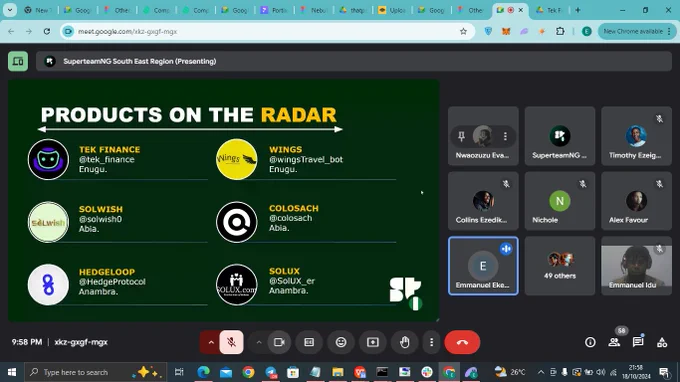
Task: Switch to the Nebu browser tab
Action: (x=314, y=10)
